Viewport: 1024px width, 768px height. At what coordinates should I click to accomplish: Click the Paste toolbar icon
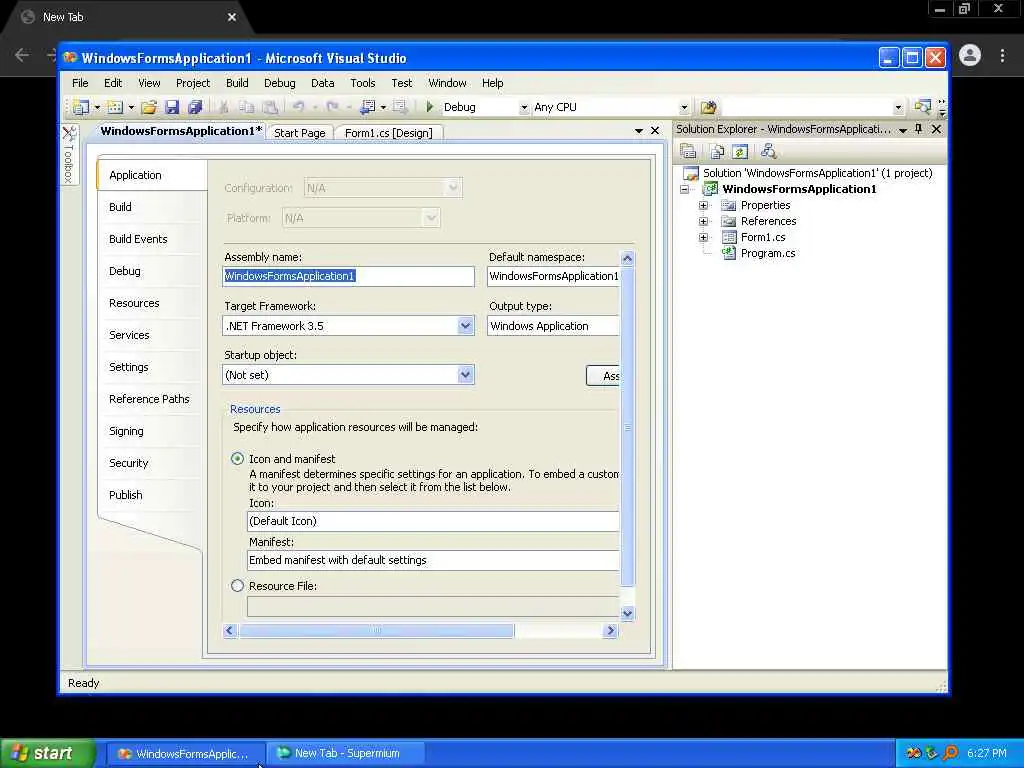pyautogui.click(x=269, y=107)
